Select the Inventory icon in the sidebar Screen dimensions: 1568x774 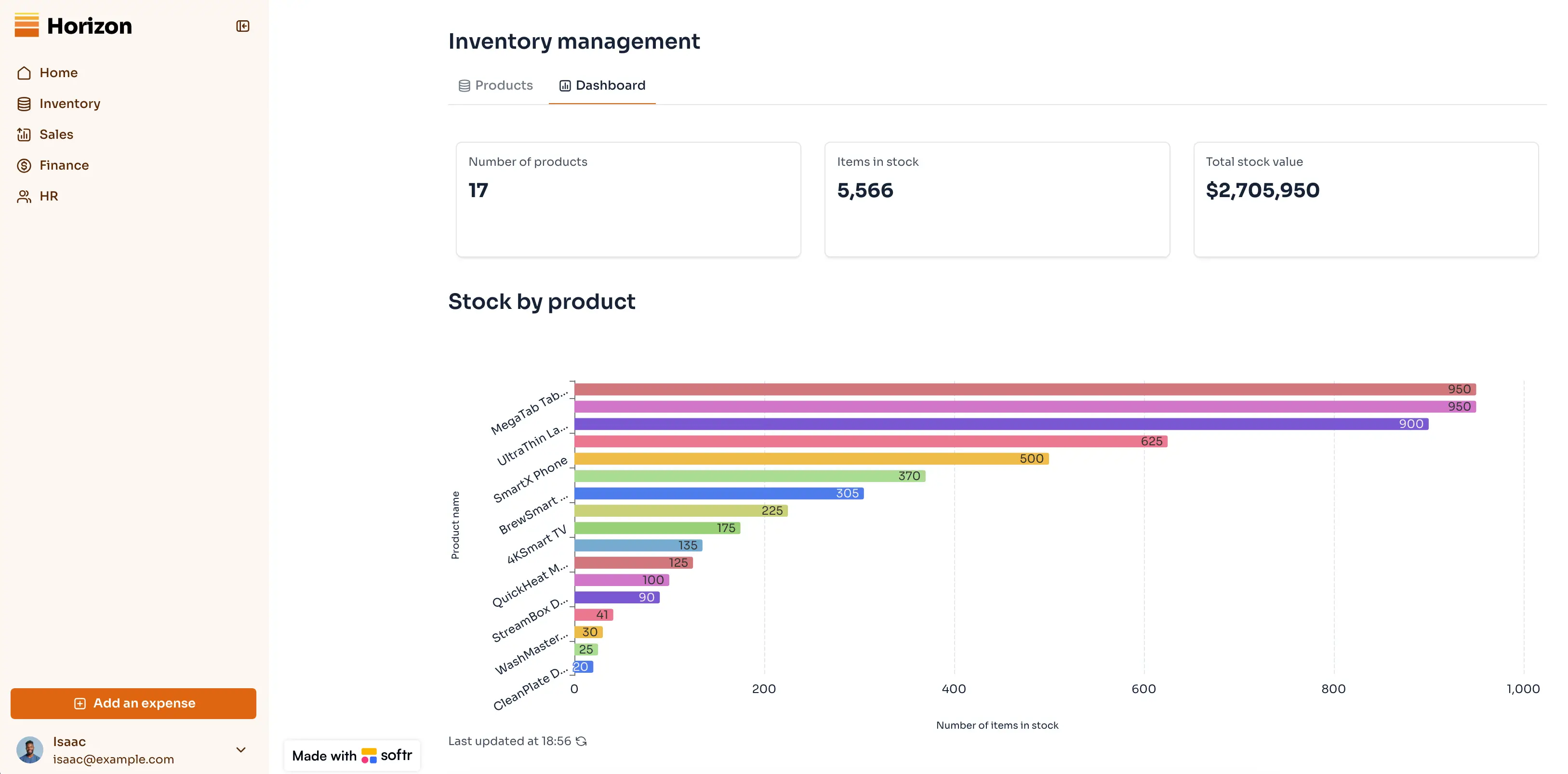[x=25, y=104]
